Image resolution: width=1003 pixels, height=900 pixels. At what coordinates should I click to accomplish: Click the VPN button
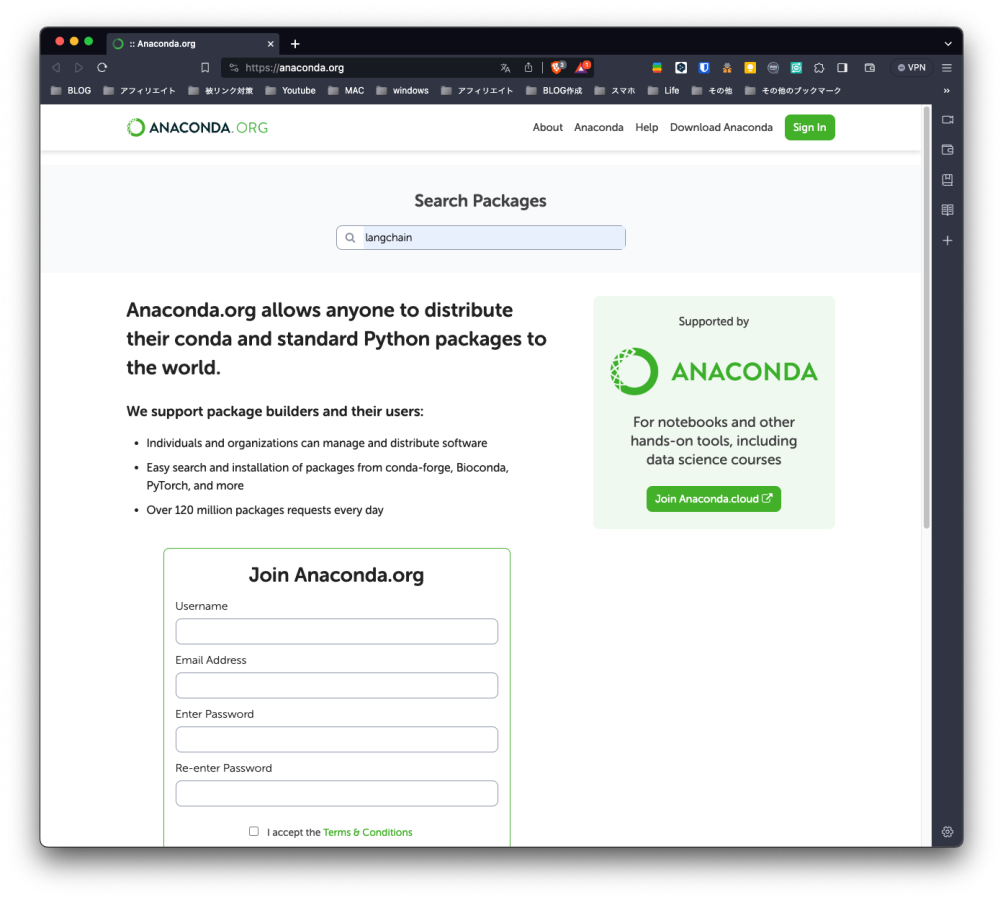(x=912, y=68)
